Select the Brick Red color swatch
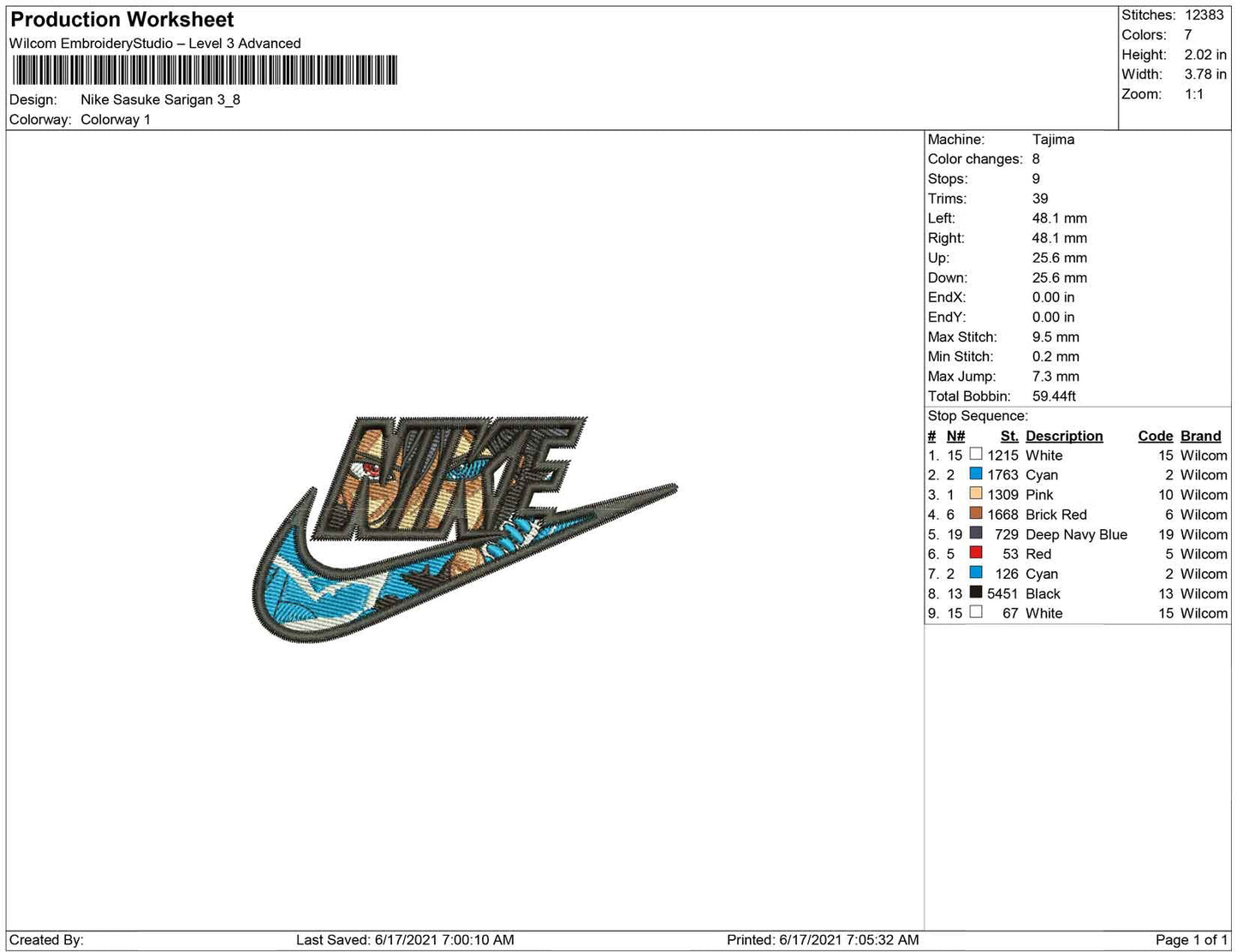The image size is (1237, 952). click(976, 514)
